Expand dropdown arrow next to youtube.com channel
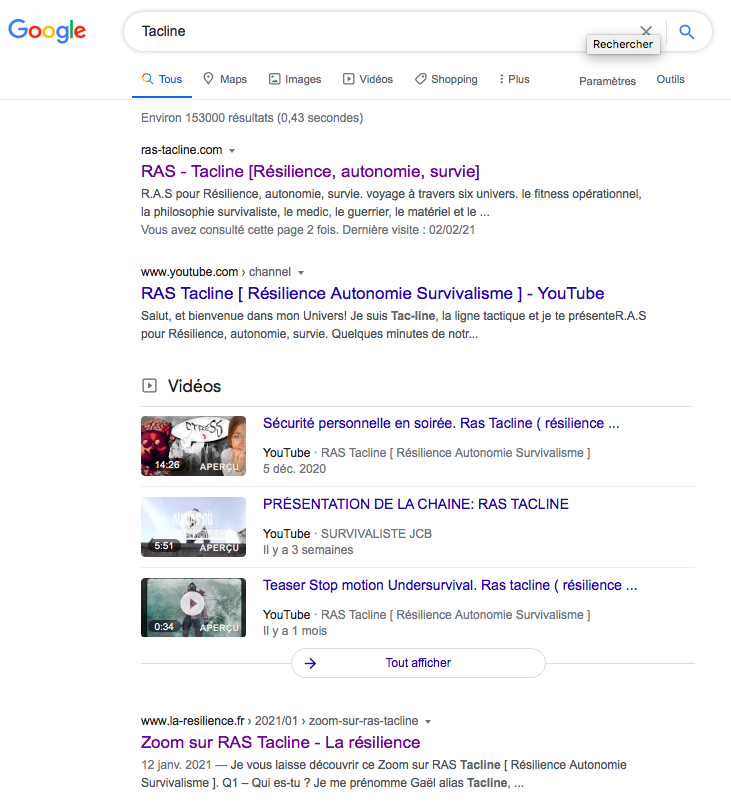This screenshot has height=806, width=731. [301, 272]
